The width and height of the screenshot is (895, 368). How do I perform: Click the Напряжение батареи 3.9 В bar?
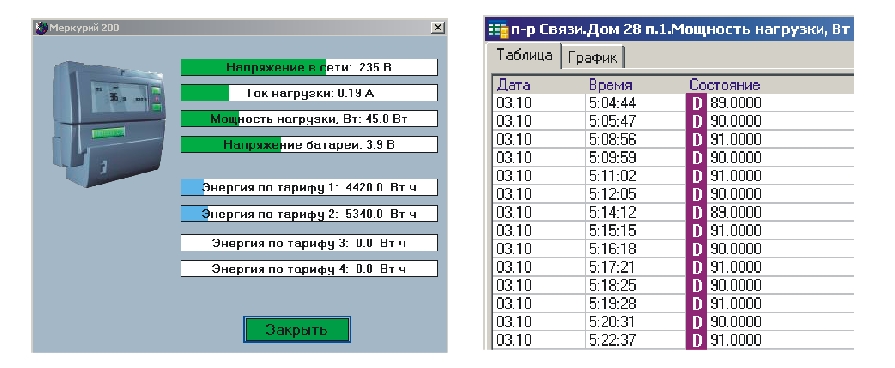point(309,144)
